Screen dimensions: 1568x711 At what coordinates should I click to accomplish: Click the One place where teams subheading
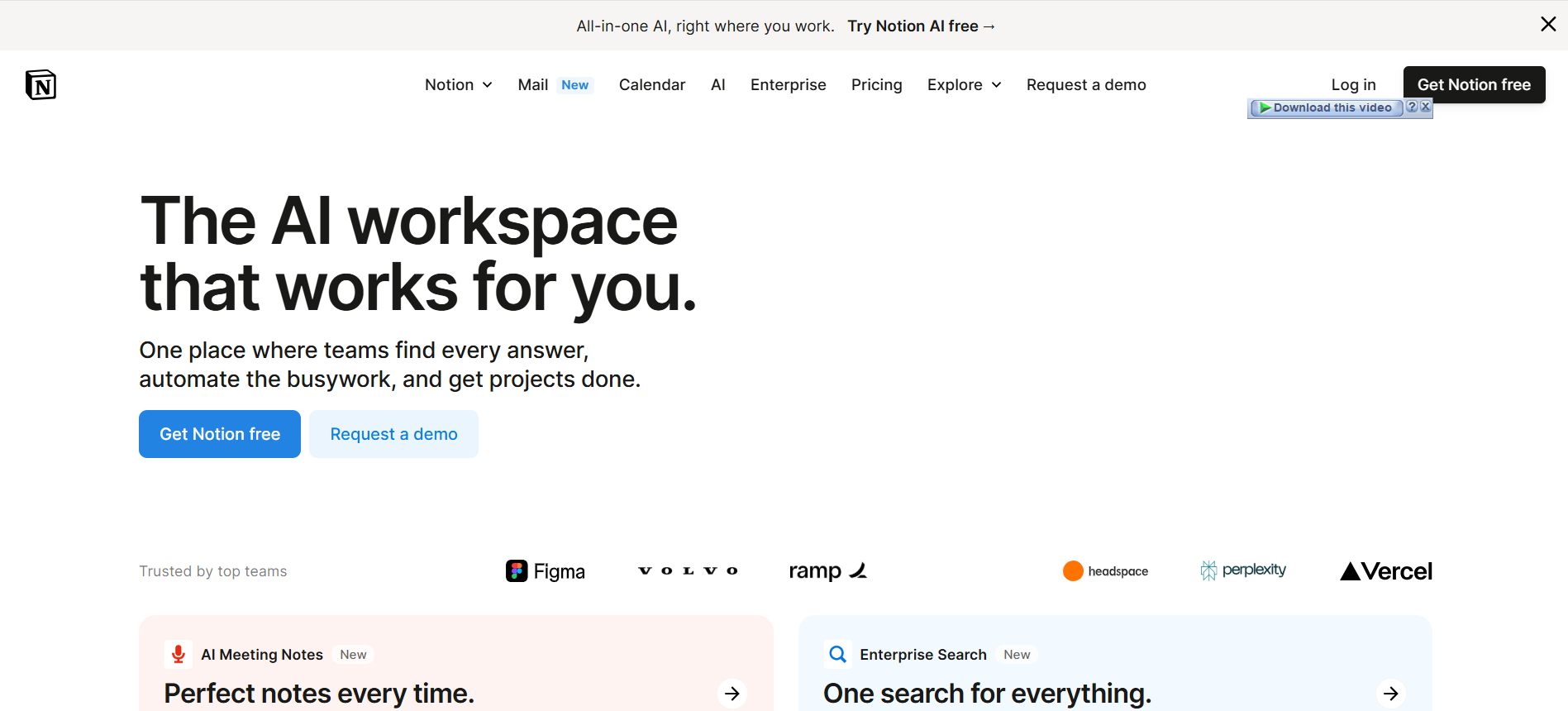click(x=390, y=365)
